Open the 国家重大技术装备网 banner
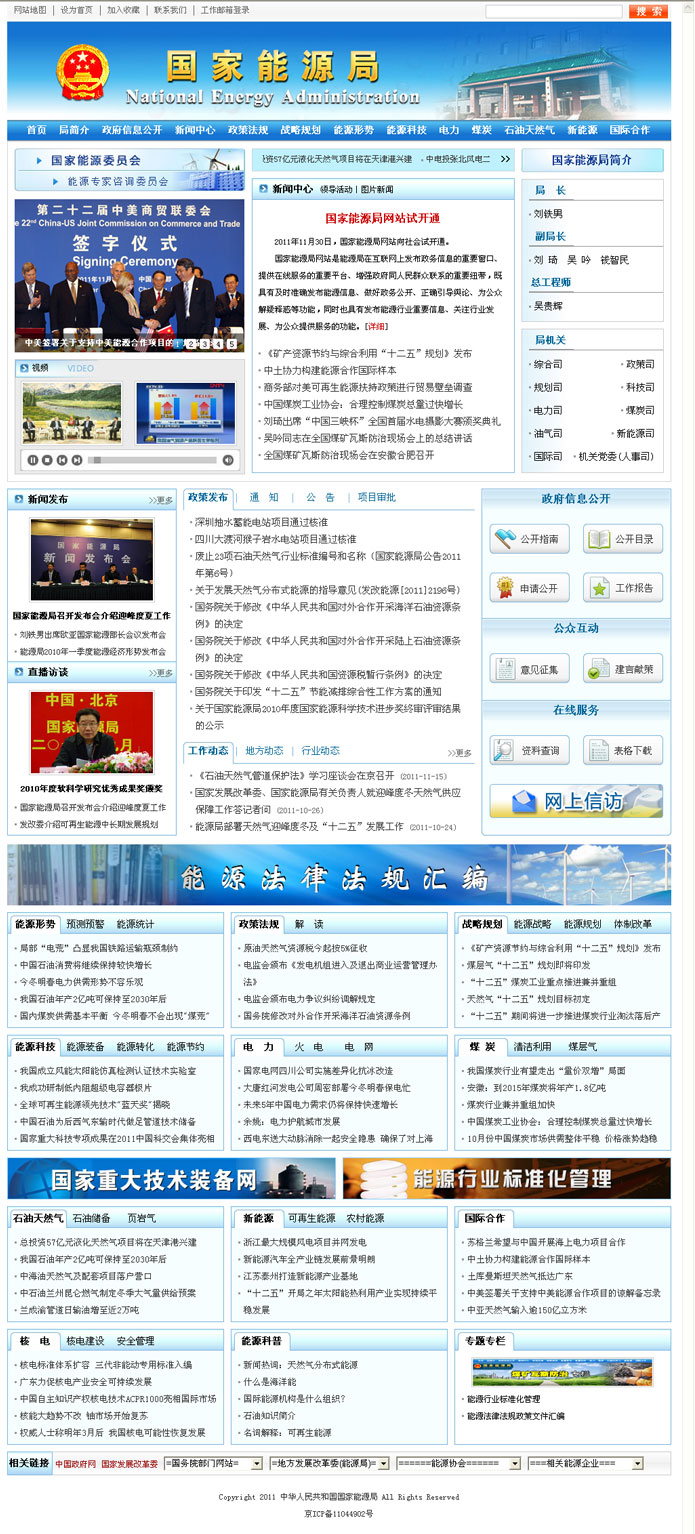The image size is (695, 1534). click(x=171, y=1178)
